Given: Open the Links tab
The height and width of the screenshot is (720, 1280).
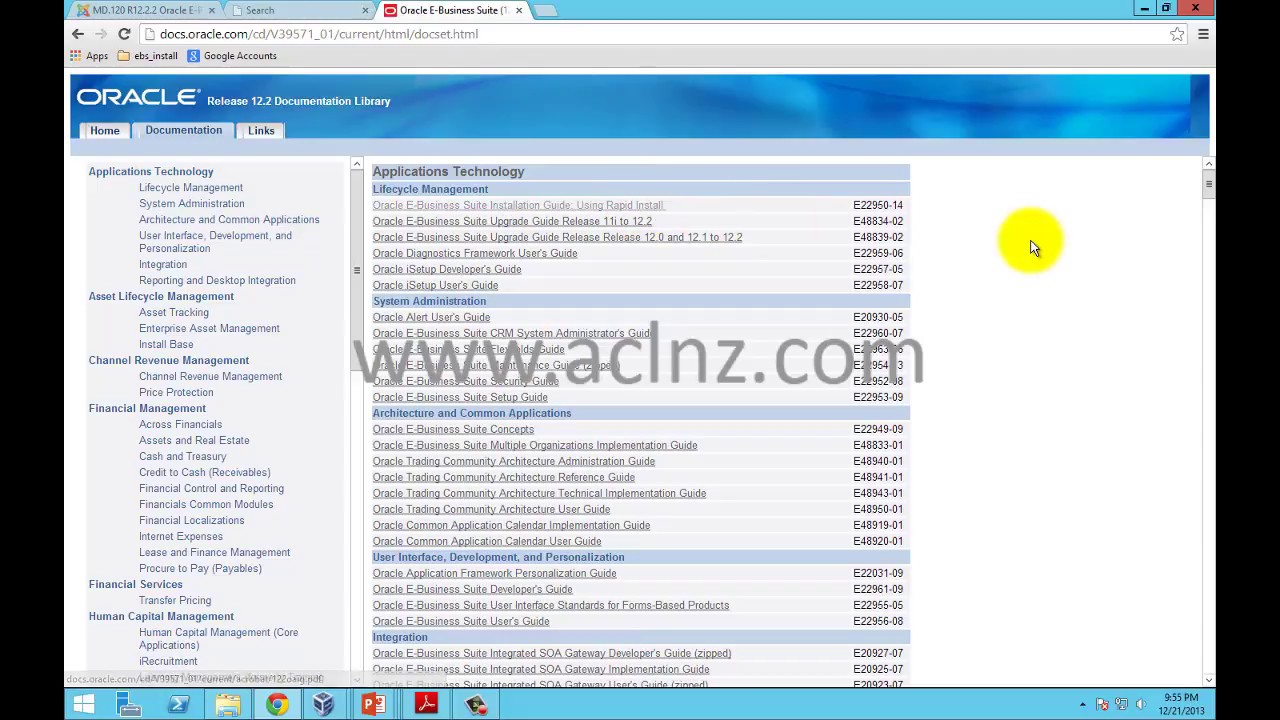Looking at the screenshot, I should point(261,131).
